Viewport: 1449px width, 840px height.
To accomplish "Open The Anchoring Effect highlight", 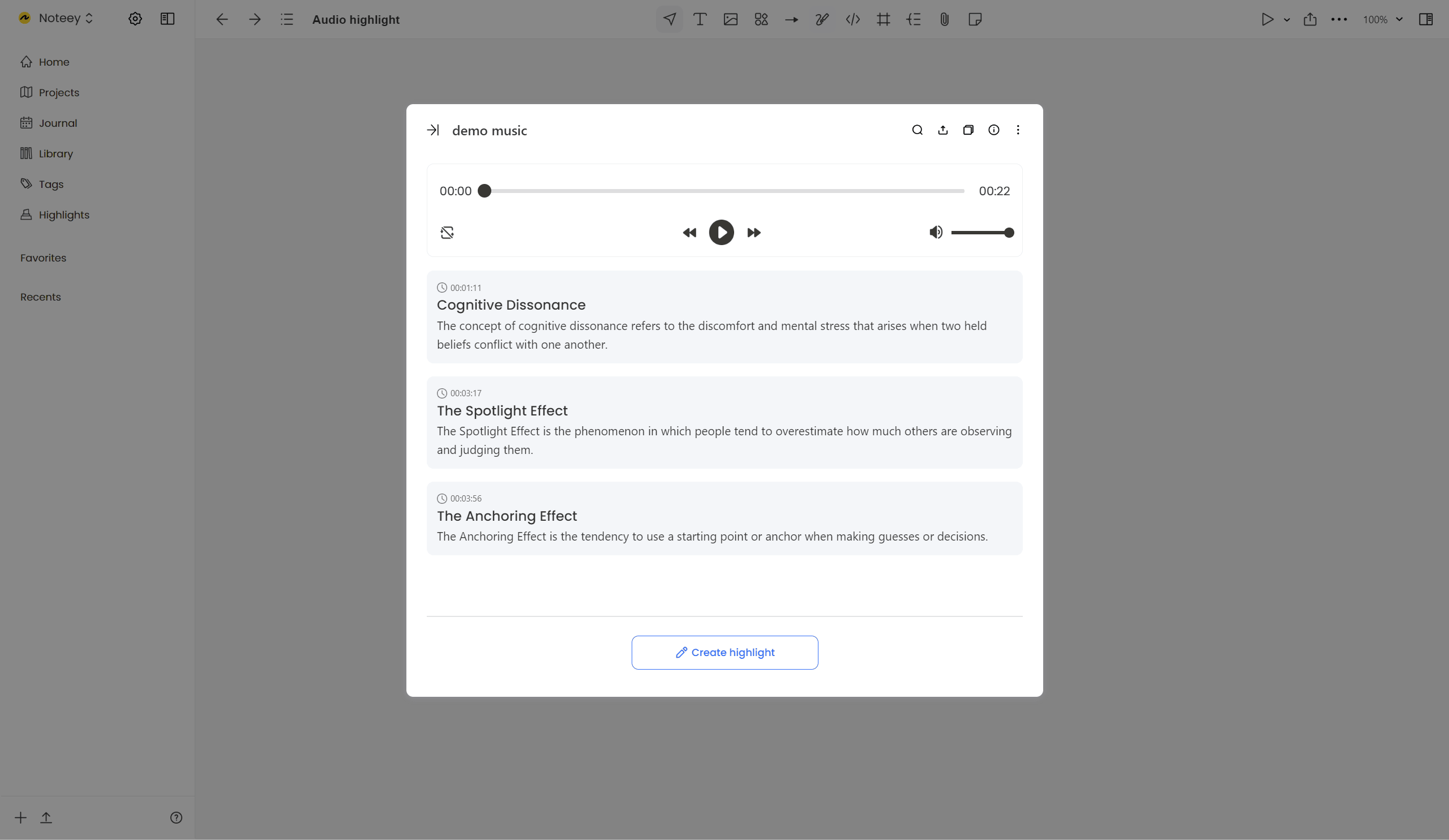I will (724, 518).
